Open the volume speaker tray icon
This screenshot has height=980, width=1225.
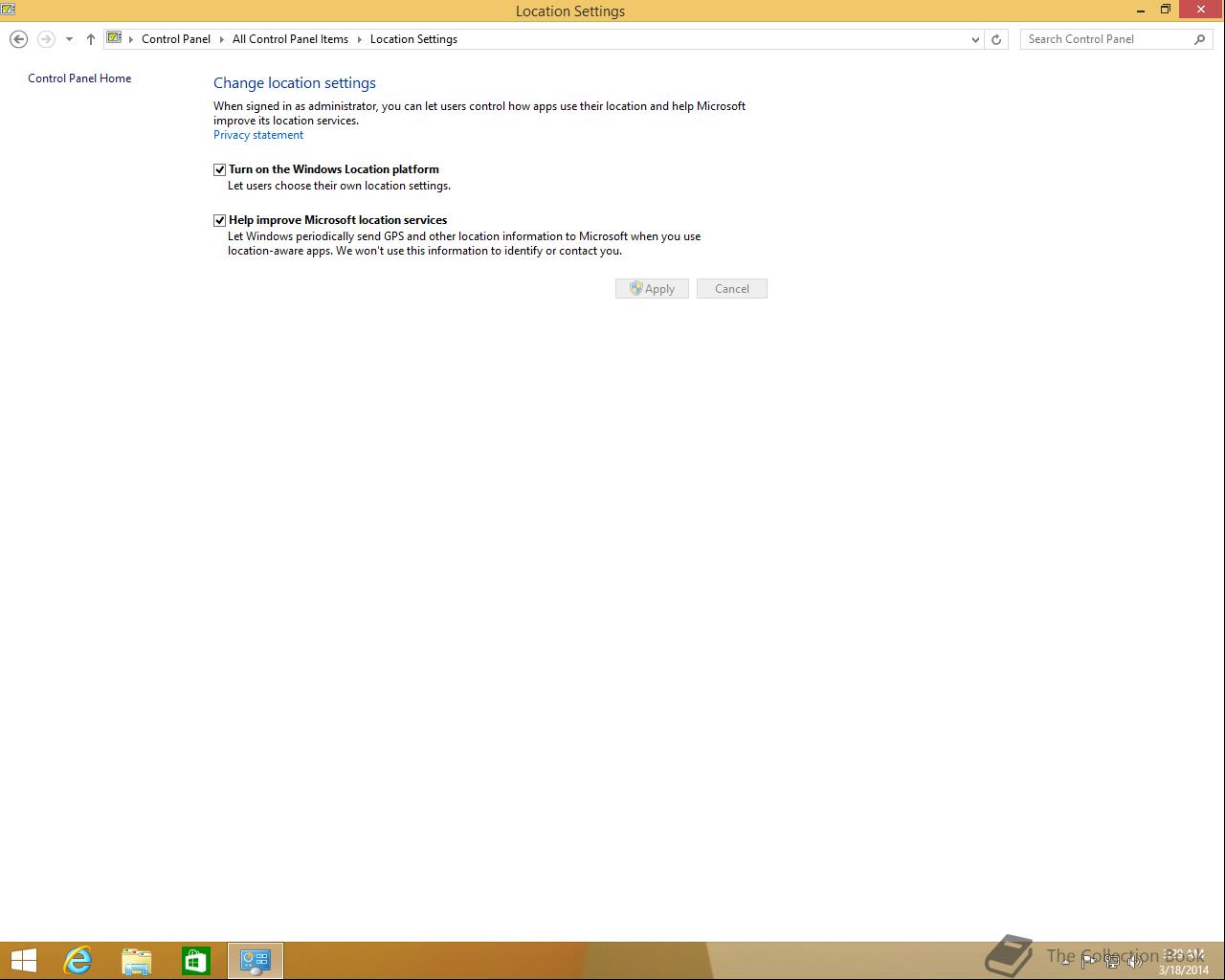point(1135,962)
